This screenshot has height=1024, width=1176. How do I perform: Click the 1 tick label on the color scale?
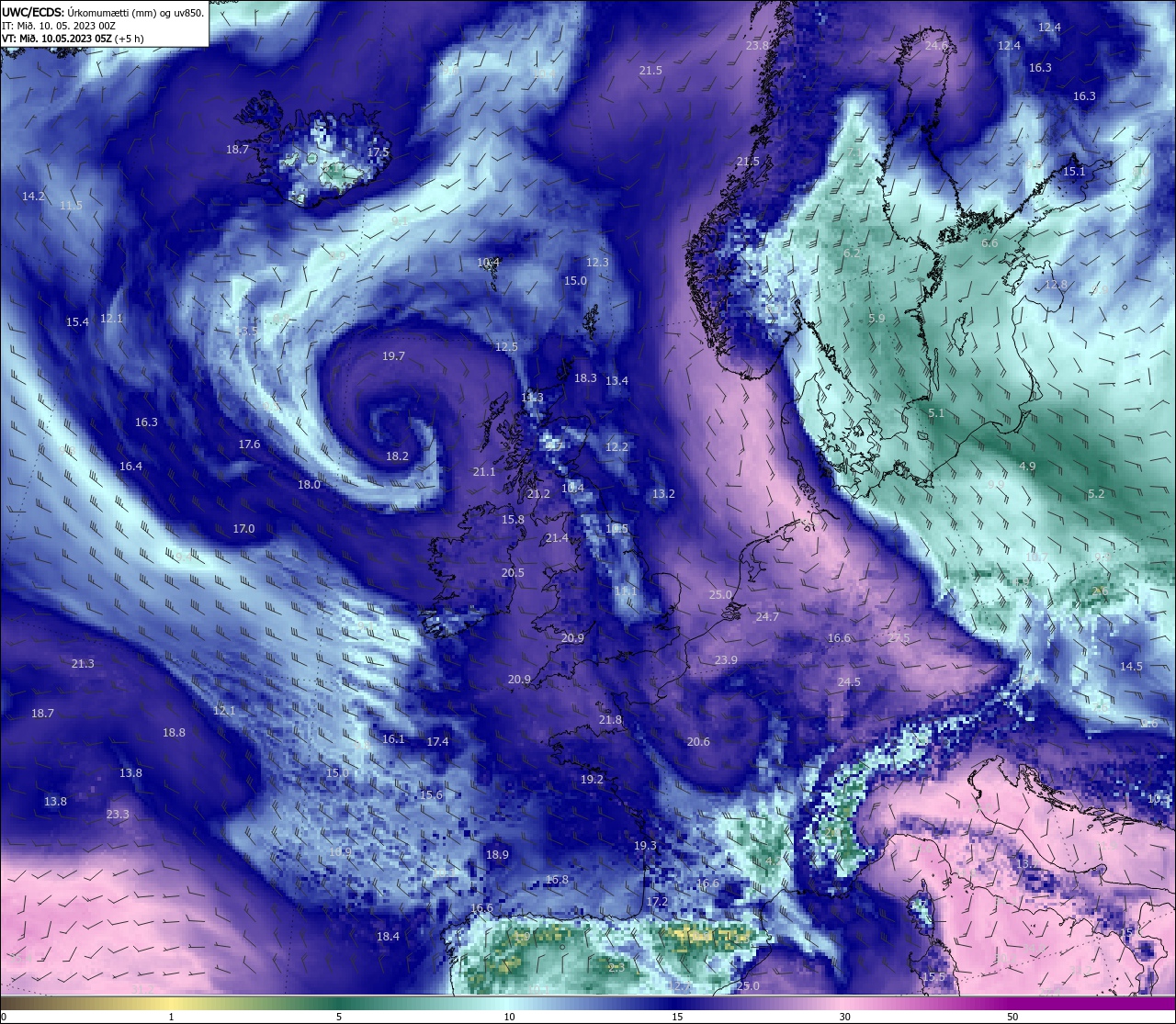click(x=172, y=1017)
